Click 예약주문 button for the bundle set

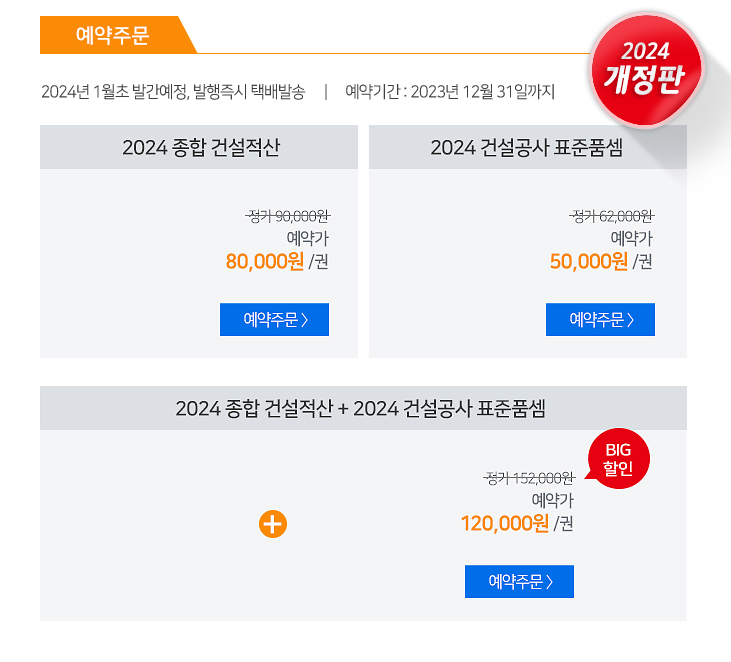pyautogui.click(x=519, y=581)
